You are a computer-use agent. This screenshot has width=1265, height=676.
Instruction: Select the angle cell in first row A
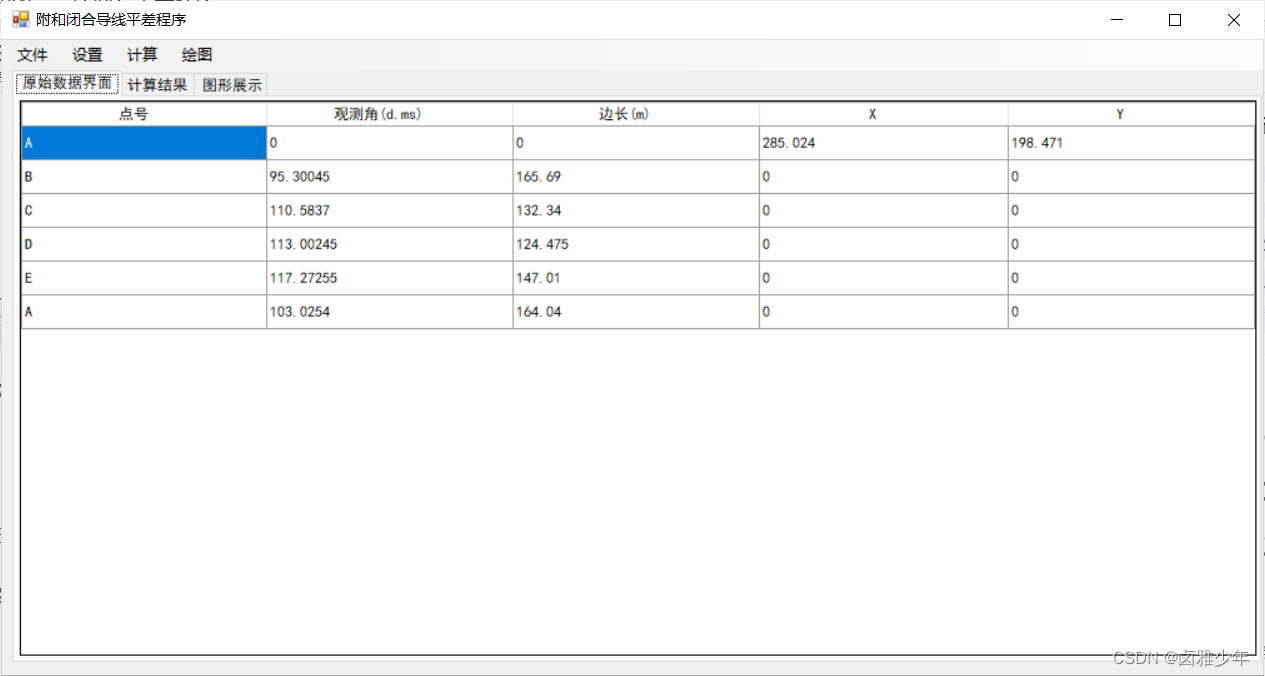(x=390, y=143)
